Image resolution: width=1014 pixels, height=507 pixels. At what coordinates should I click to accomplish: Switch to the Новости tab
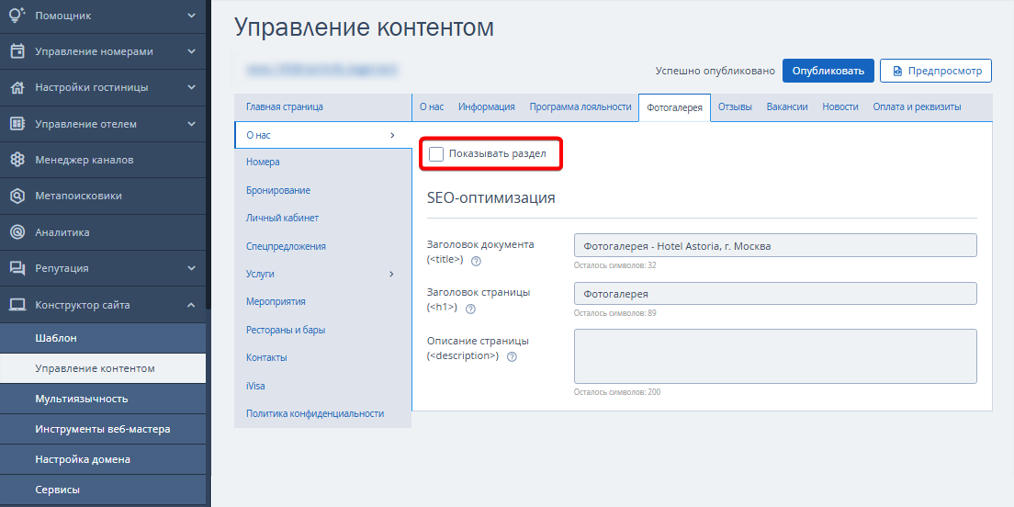[840, 107]
